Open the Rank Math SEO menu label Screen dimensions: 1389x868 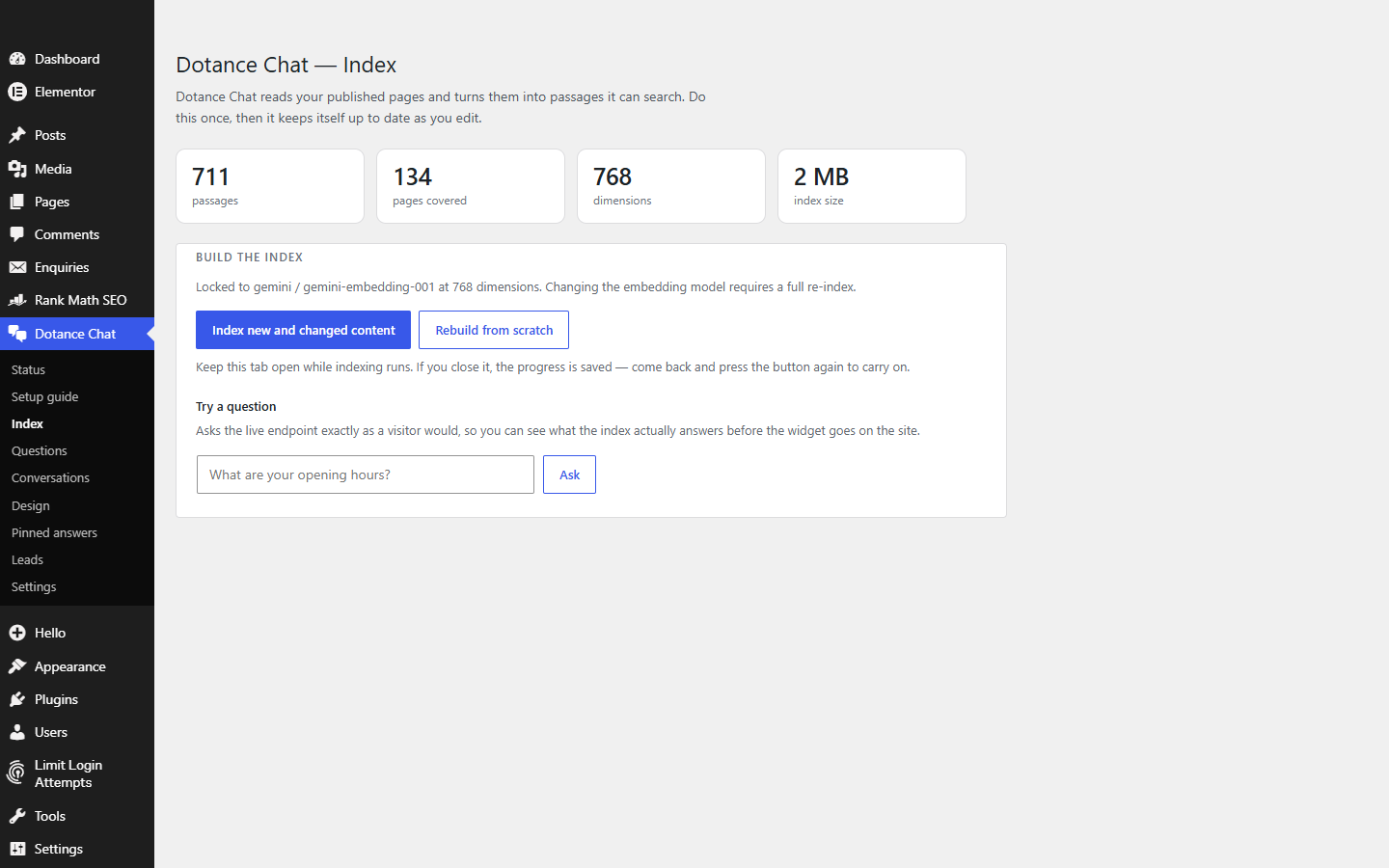coord(81,300)
